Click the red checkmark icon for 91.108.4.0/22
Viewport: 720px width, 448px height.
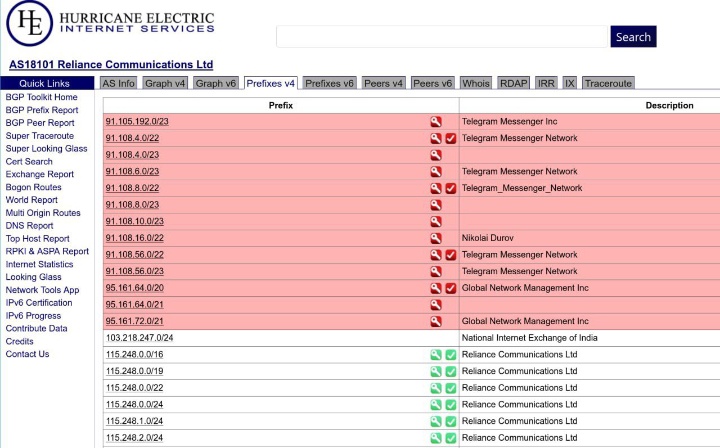pyautogui.click(x=451, y=138)
